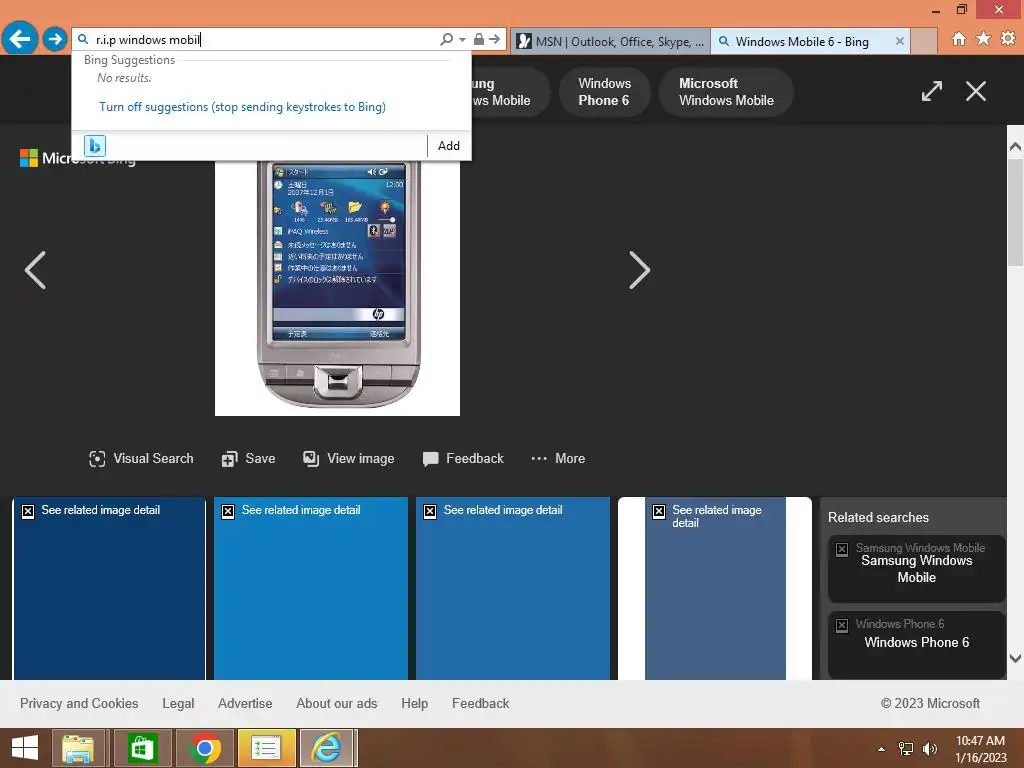Click the page scrollbar up arrow
Image resolution: width=1024 pixels, height=768 pixels.
1015,146
